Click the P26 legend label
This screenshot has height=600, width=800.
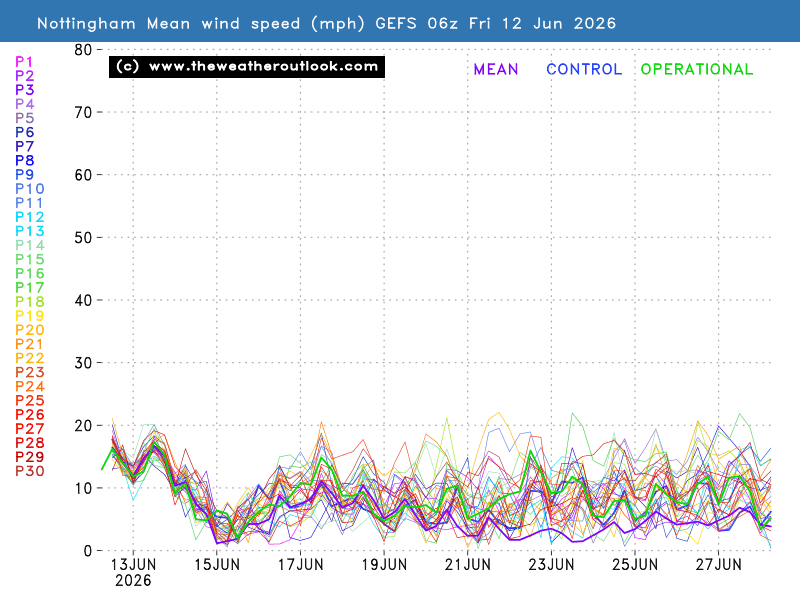point(30,415)
